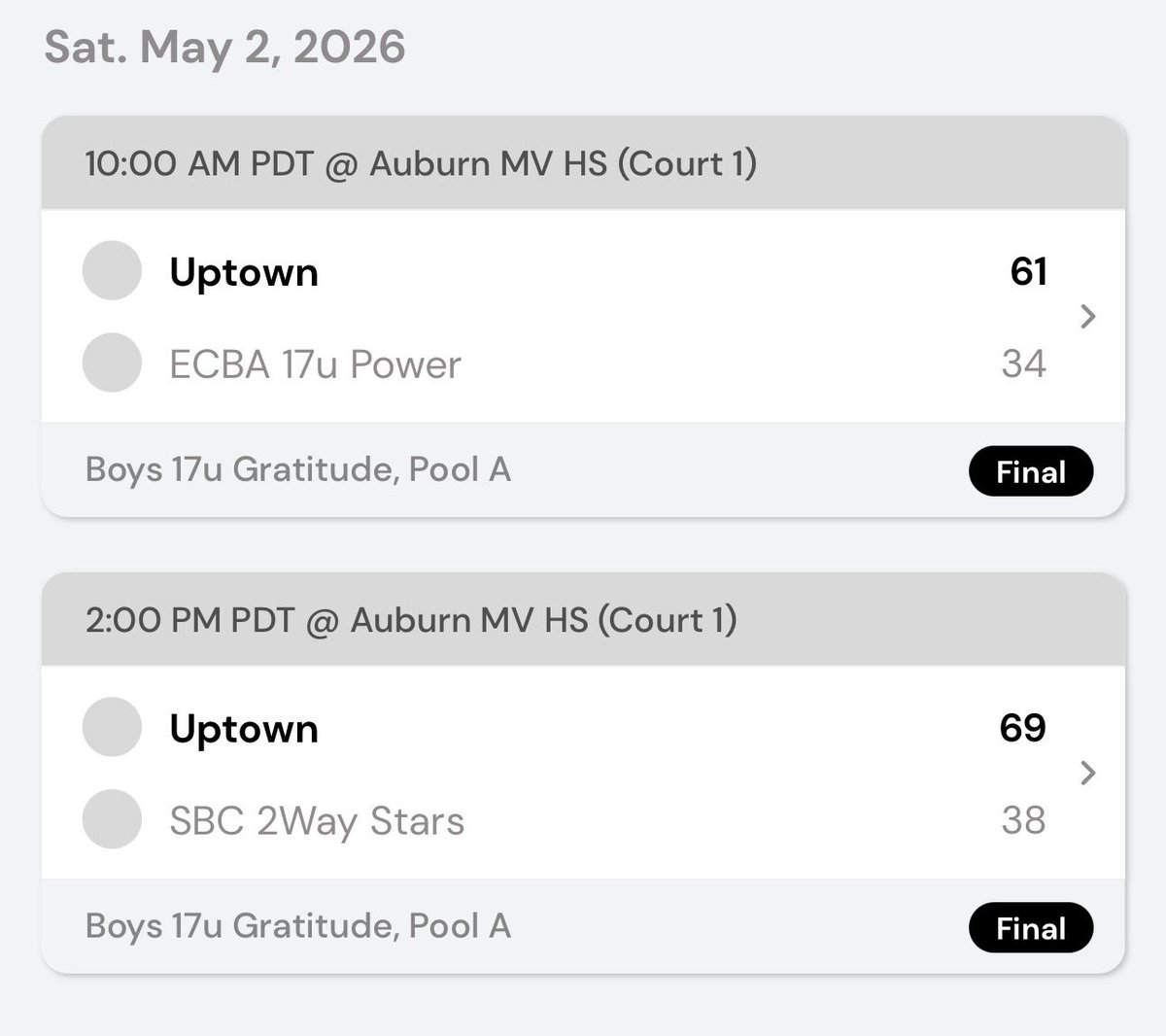Click the Uptown team name scoring 69
This screenshot has width=1166, height=1036.
(x=244, y=730)
